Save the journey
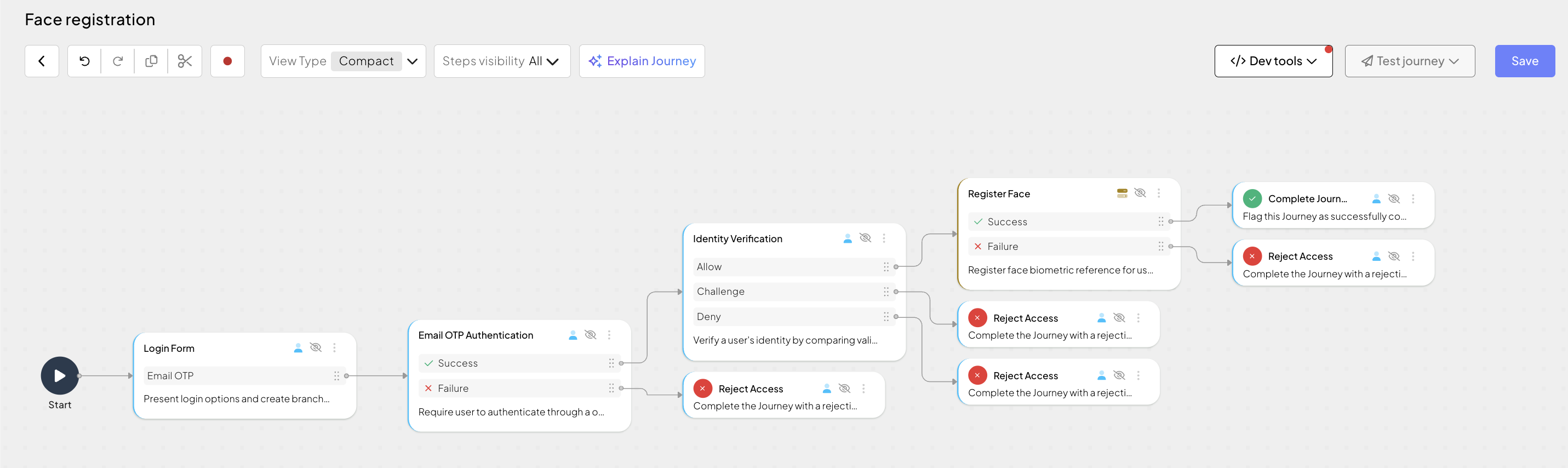Viewport: 1568px width, 468px height. pyautogui.click(x=1525, y=61)
